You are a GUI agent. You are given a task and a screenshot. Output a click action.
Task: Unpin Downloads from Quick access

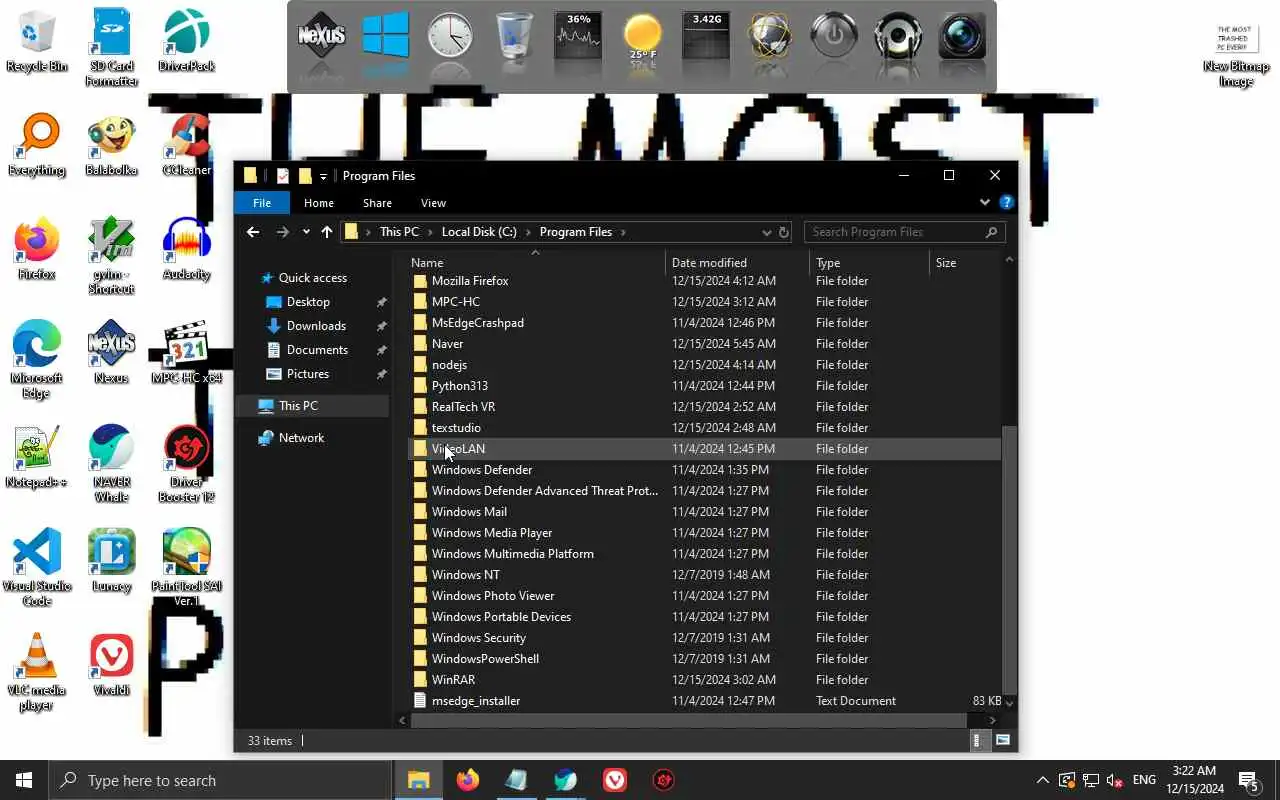pyautogui.click(x=381, y=326)
